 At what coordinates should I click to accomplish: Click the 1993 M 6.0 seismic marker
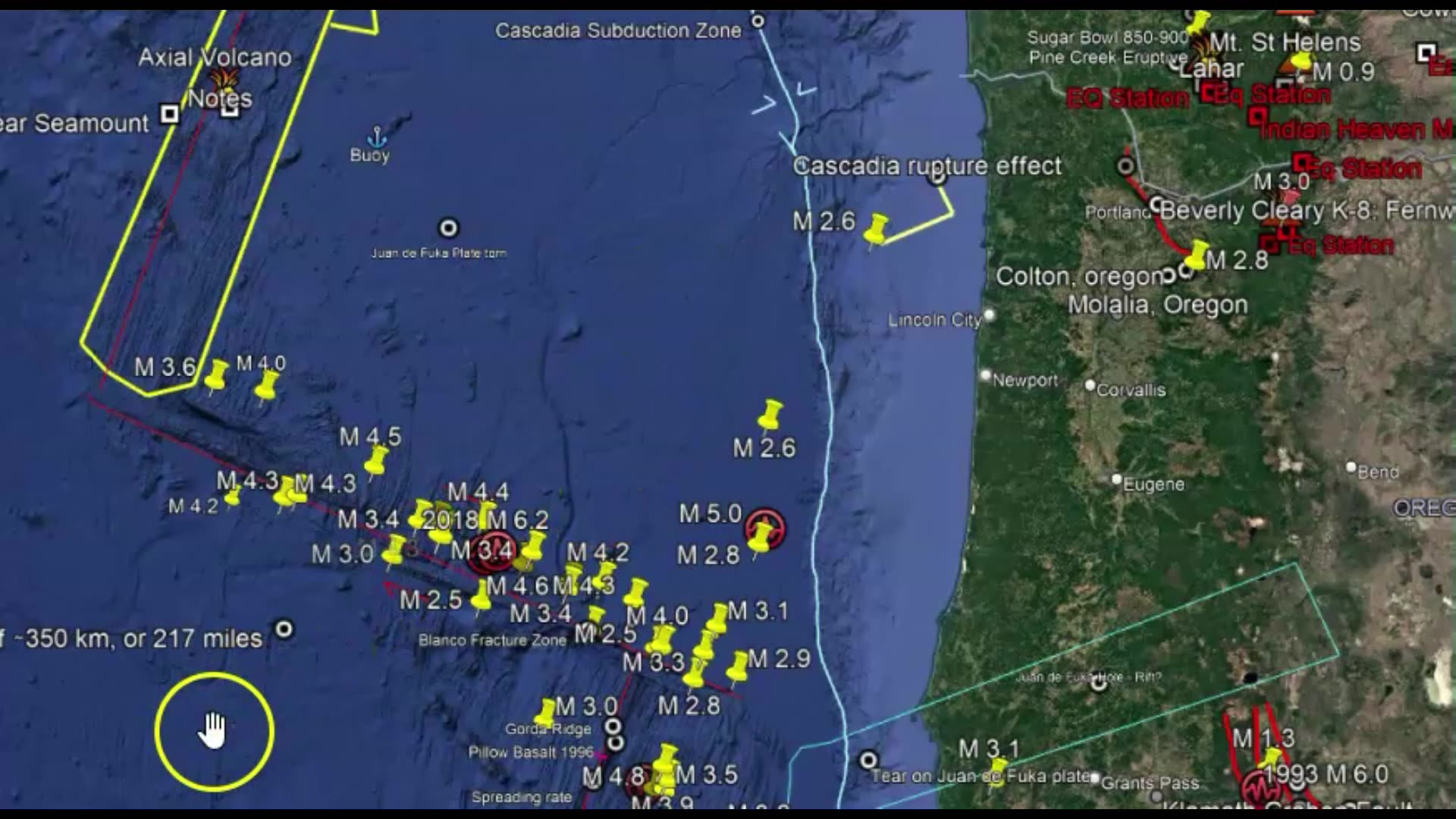point(1260,787)
